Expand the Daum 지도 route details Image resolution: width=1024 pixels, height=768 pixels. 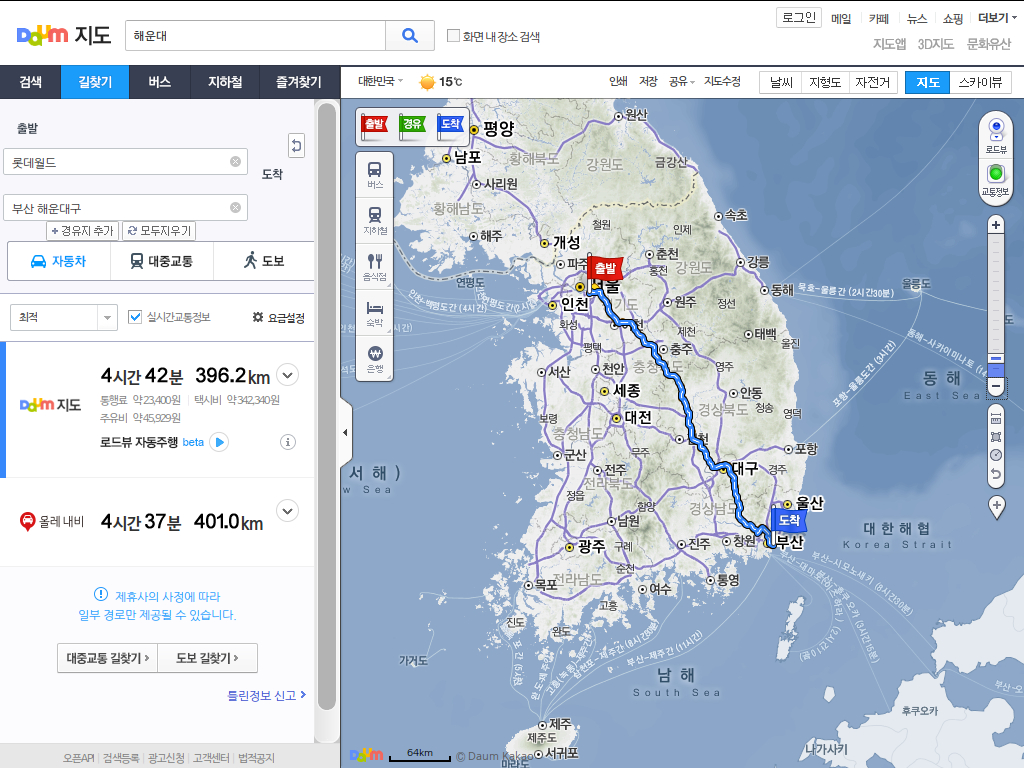pos(287,375)
